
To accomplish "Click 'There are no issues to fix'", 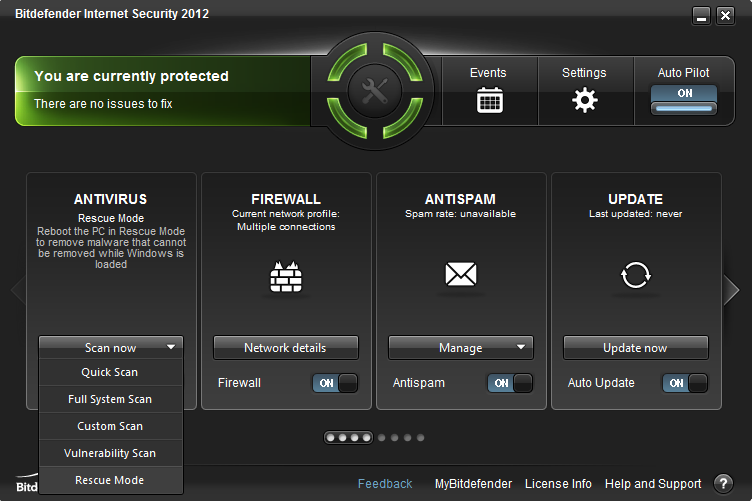I will pyautogui.click(x=103, y=104).
